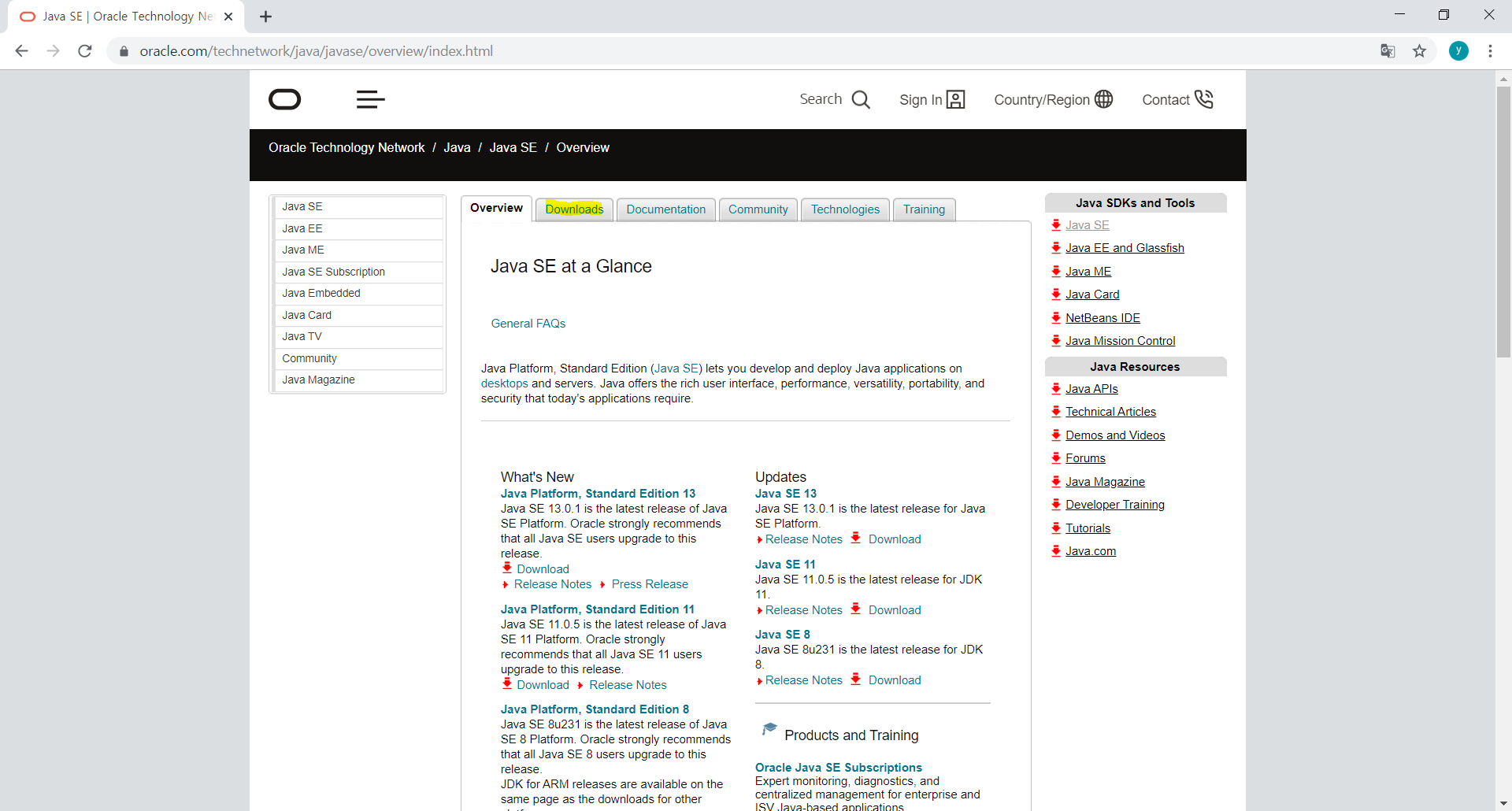Screen dimensions: 1512x811
Task: Click Oracle Technology Network breadcrumb
Action: (x=346, y=148)
